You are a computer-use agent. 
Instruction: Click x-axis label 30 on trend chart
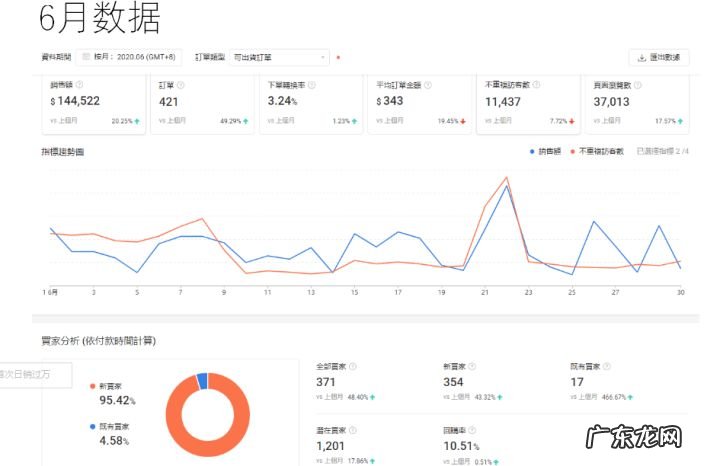click(680, 292)
